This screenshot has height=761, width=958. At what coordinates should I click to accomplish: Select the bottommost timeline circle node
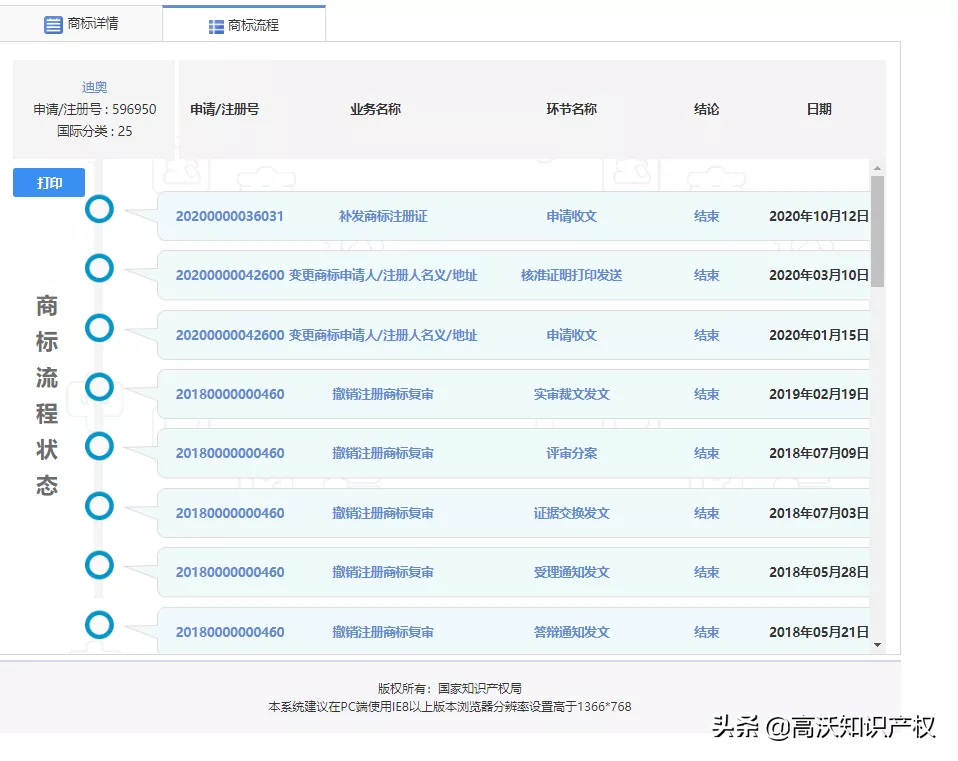click(99, 625)
